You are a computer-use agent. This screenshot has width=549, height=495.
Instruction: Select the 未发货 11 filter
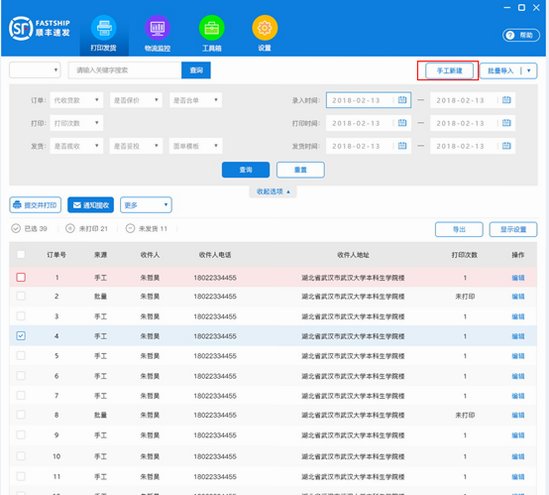(x=147, y=229)
